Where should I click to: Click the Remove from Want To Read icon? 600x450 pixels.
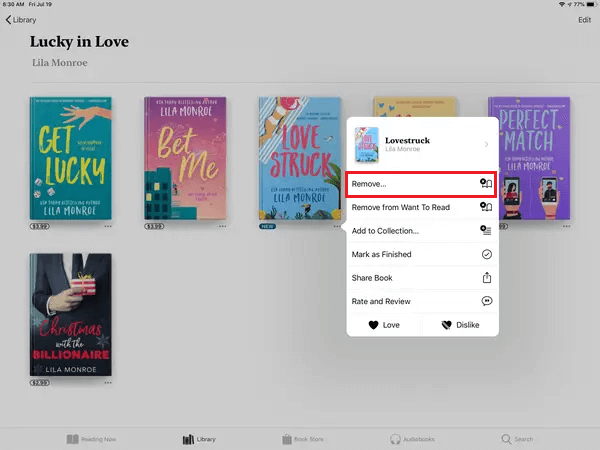pos(487,207)
